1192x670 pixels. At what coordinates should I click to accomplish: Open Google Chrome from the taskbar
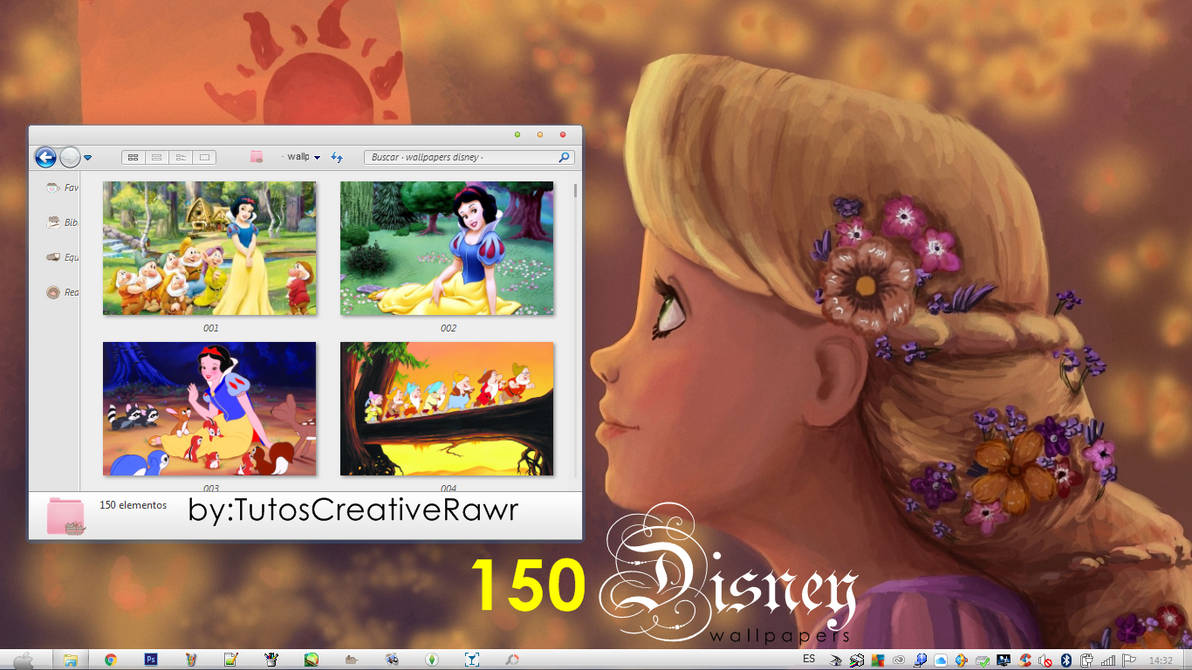(110, 660)
